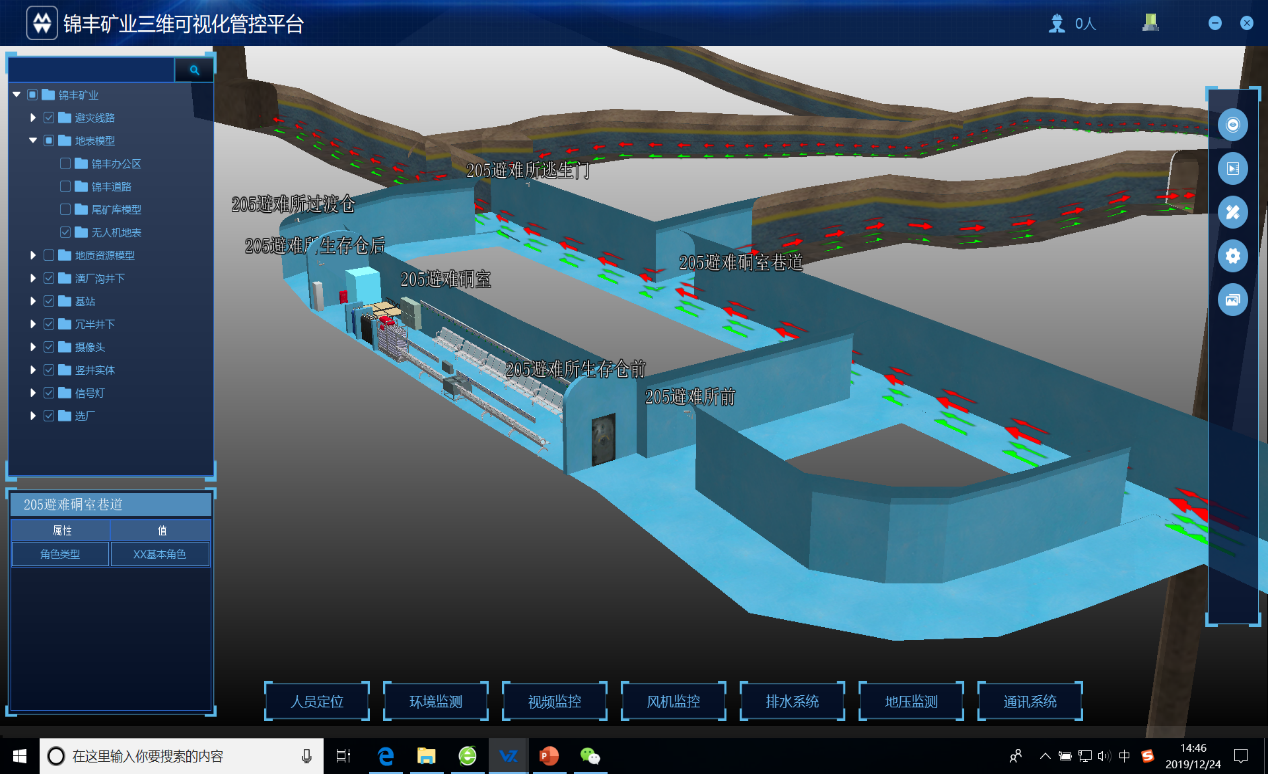Click the 地压监测 button
1268x774 pixels.
[x=911, y=702]
